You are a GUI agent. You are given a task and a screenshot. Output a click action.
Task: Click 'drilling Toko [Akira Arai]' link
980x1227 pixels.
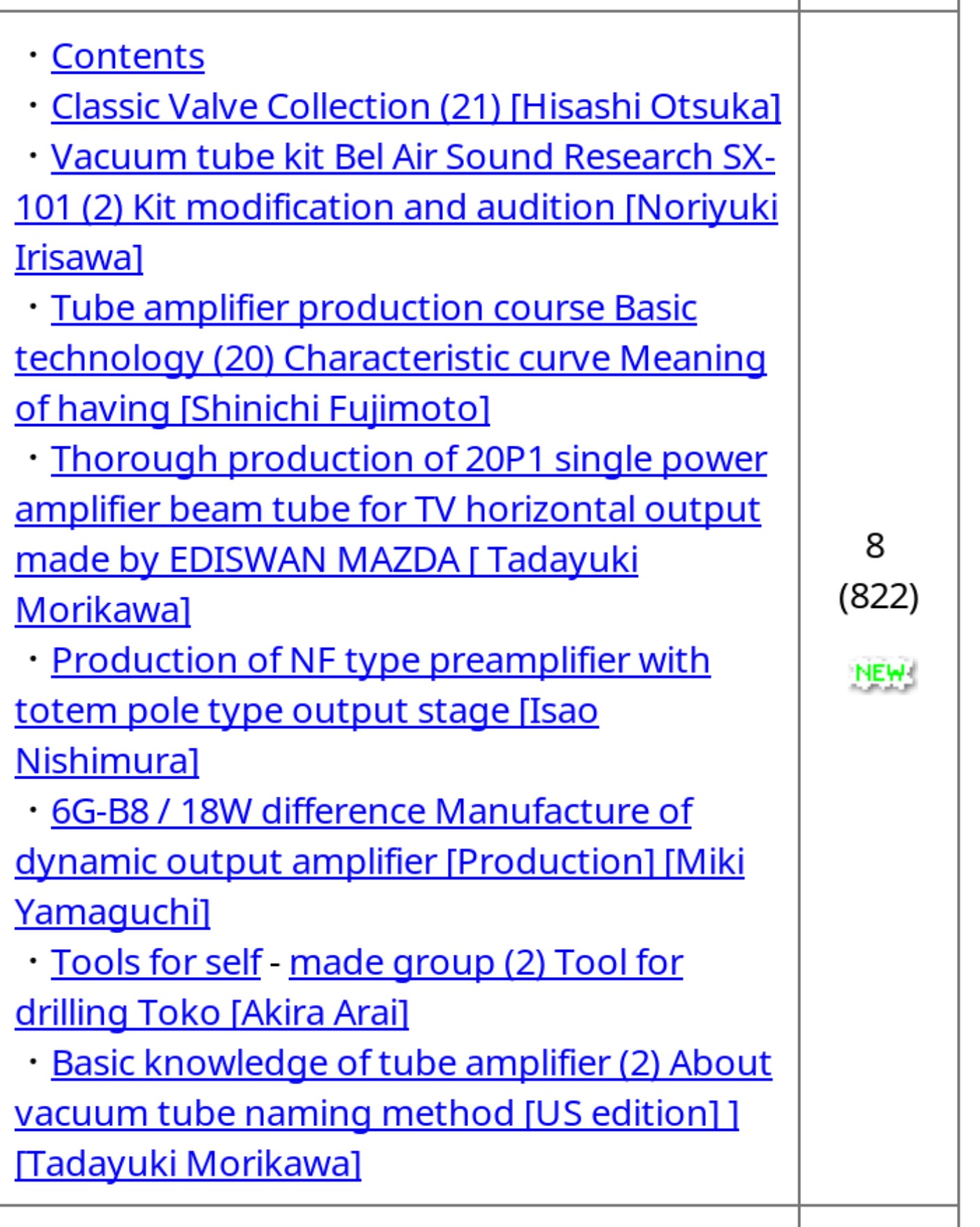[x=212, y=1013]
